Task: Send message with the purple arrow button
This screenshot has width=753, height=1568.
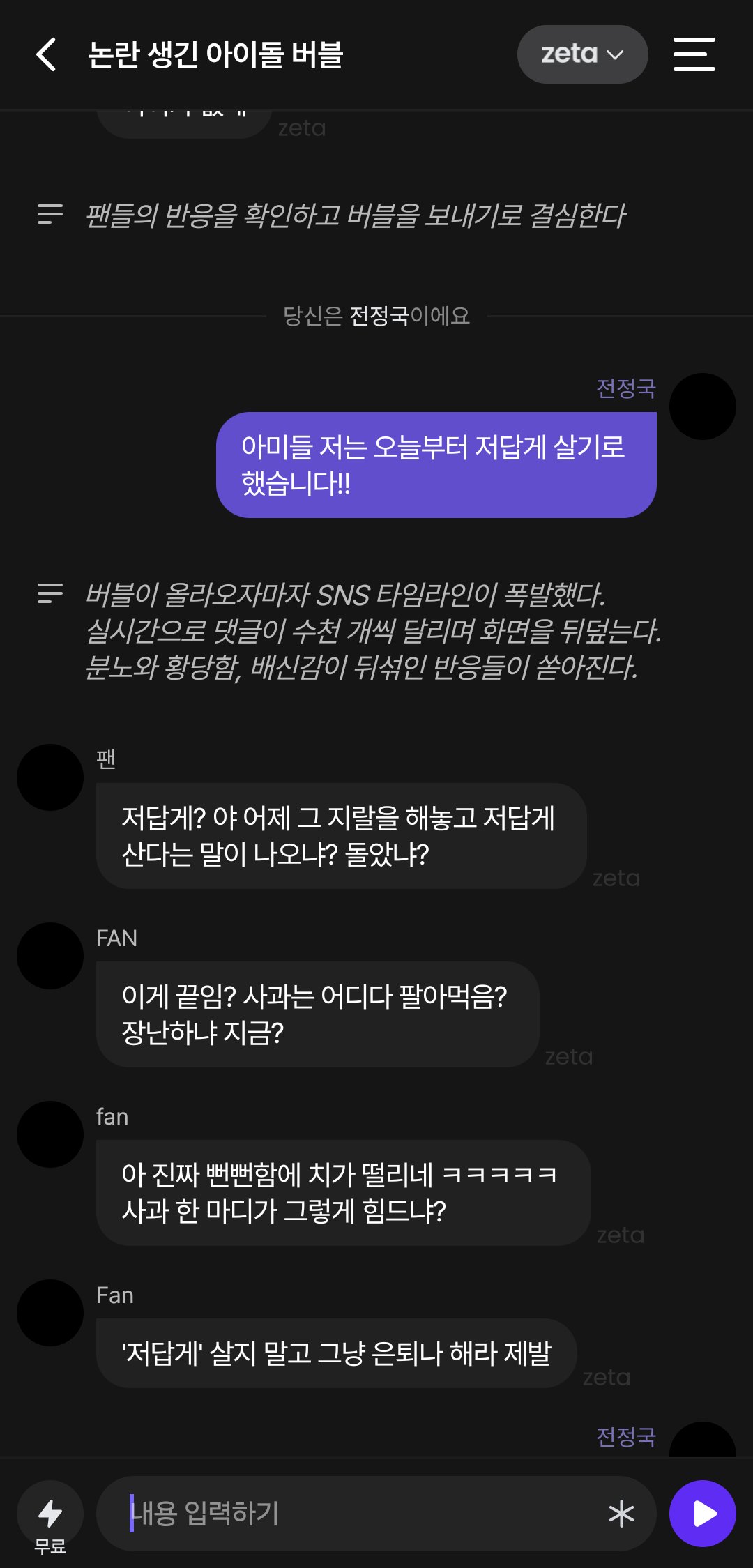Action: pos(703,1514)
